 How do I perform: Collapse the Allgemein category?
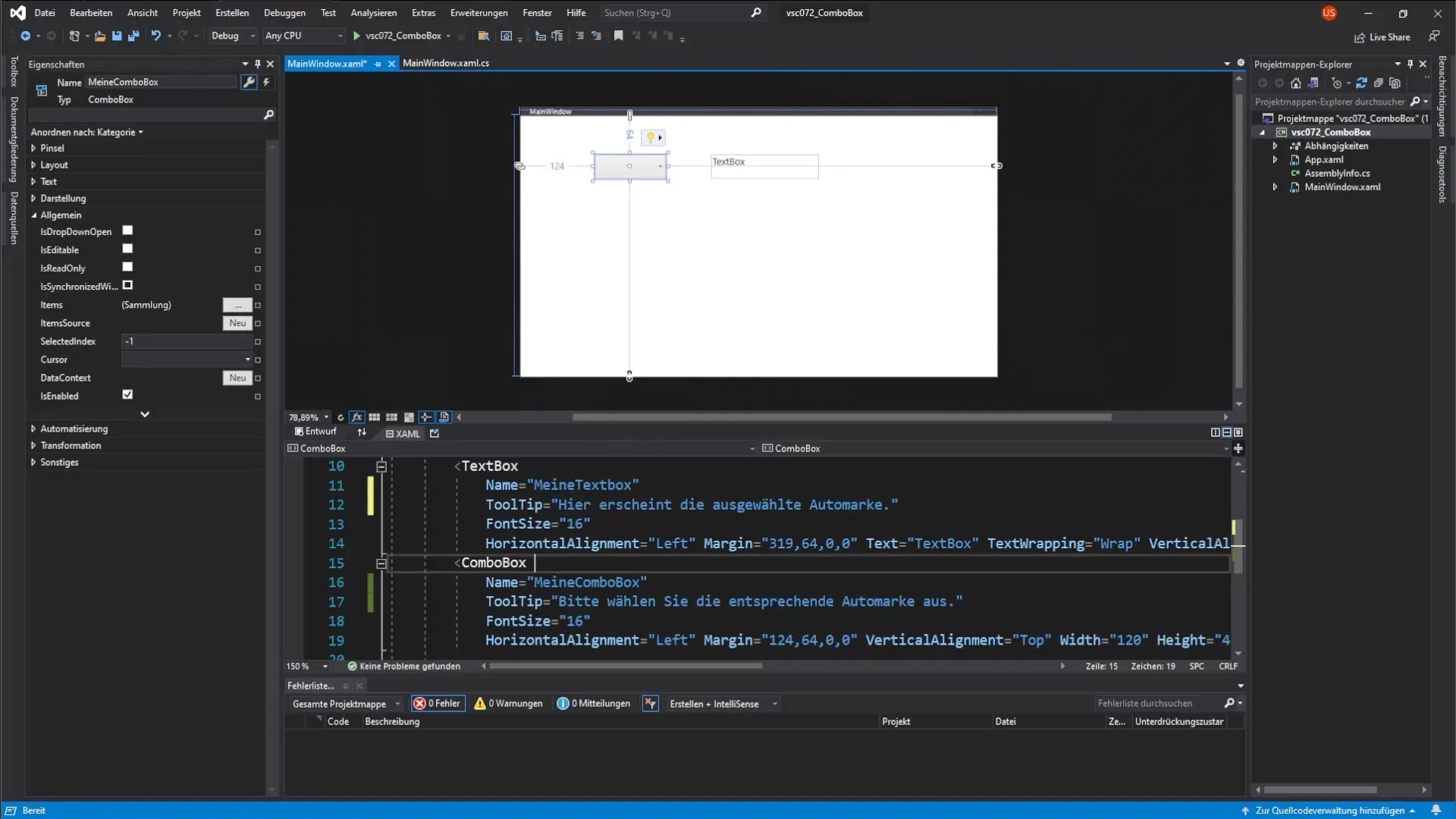[33, 215]
